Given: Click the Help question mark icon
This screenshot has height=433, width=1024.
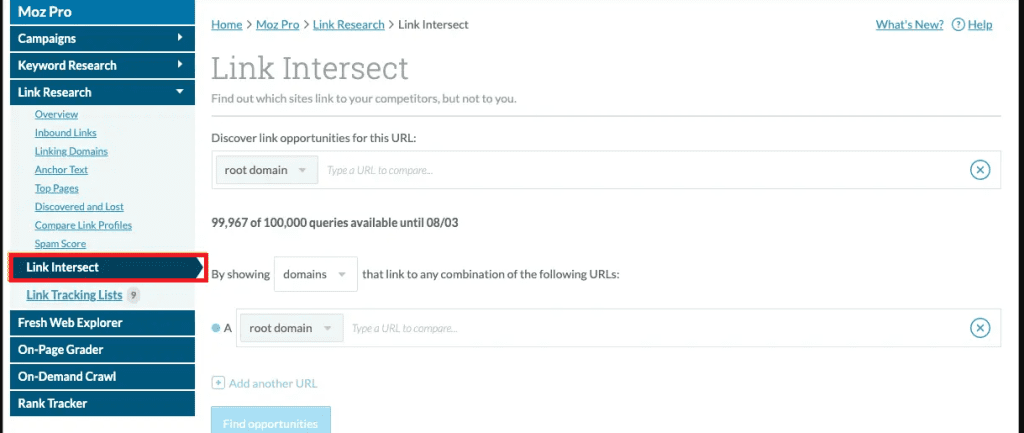Looking at the screenshot, I should [958, 25].
